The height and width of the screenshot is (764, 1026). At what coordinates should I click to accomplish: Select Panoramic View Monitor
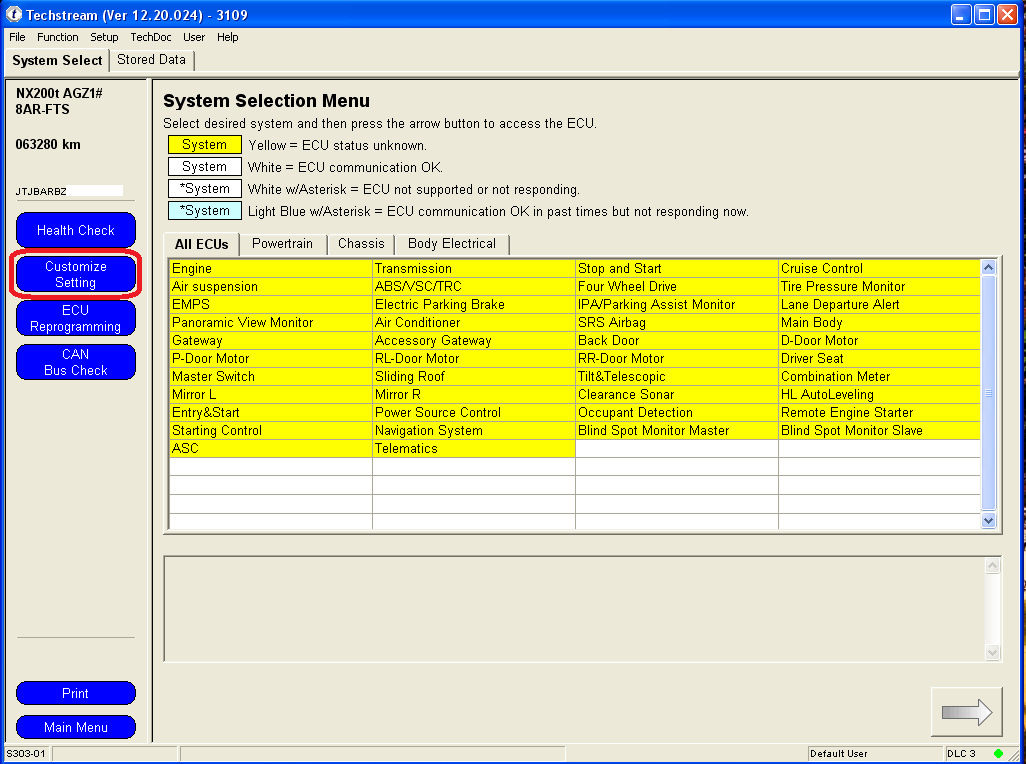pyautogui.click(x=270, y=322)
